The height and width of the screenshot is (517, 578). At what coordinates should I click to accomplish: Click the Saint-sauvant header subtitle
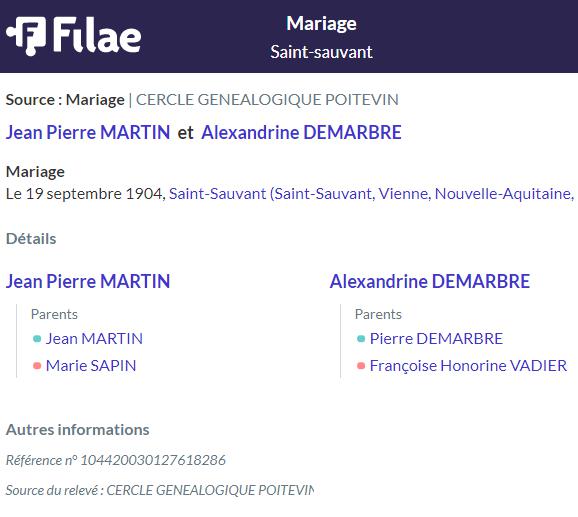321,52
